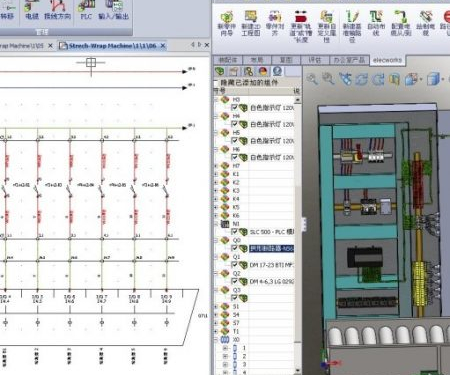Switch to the elecworks tab
450x375 pixels.
387,60
